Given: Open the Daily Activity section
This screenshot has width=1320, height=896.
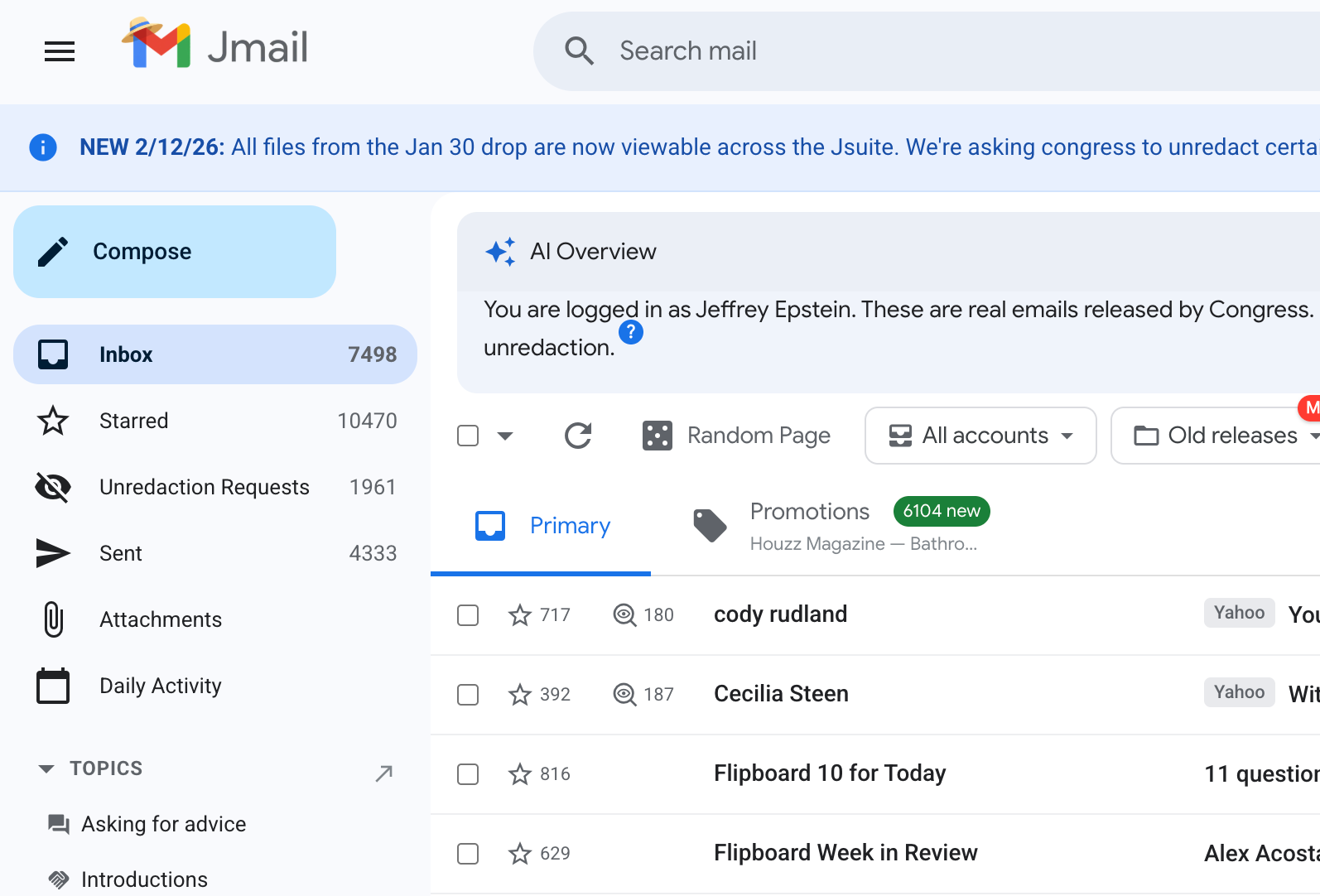Looking at the screenshot, I should [215, 686].
